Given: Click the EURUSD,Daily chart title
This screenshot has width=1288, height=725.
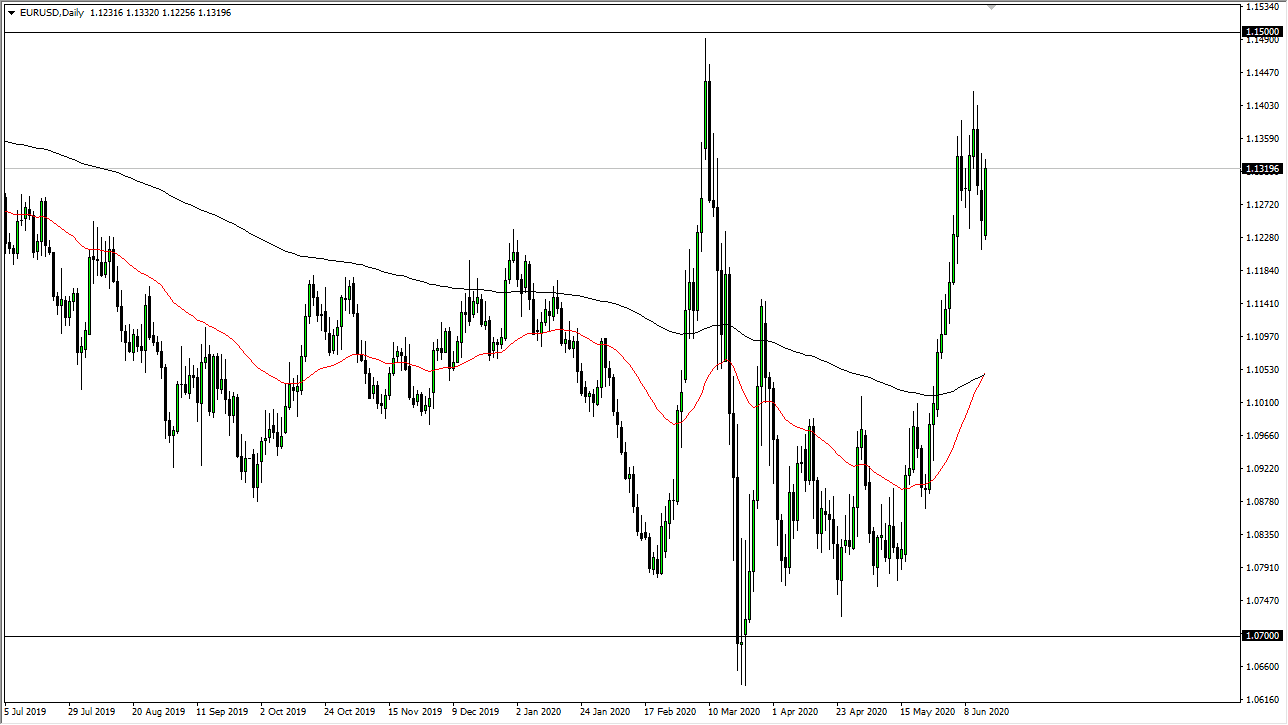Looking at the screenshot, I should click(x=52, y=13).
